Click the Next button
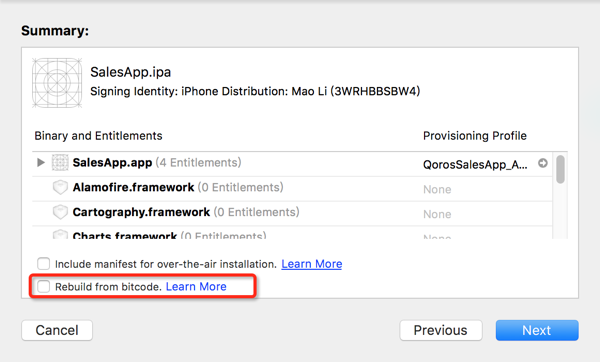The width and height of the screenshot is (600, 362). pyautogui.click(x=537, y=330)
